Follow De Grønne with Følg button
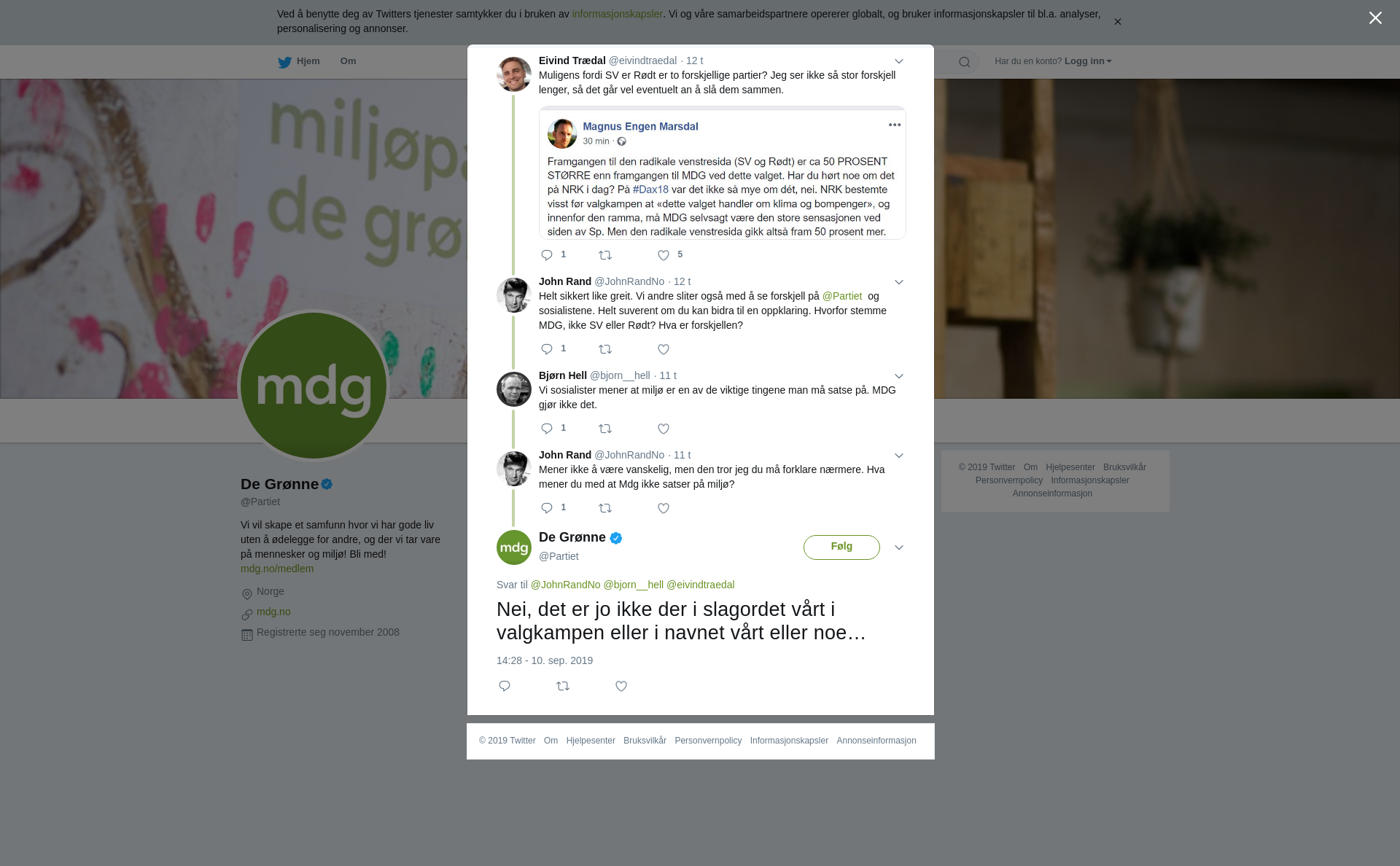 click(x=841, y=547)
